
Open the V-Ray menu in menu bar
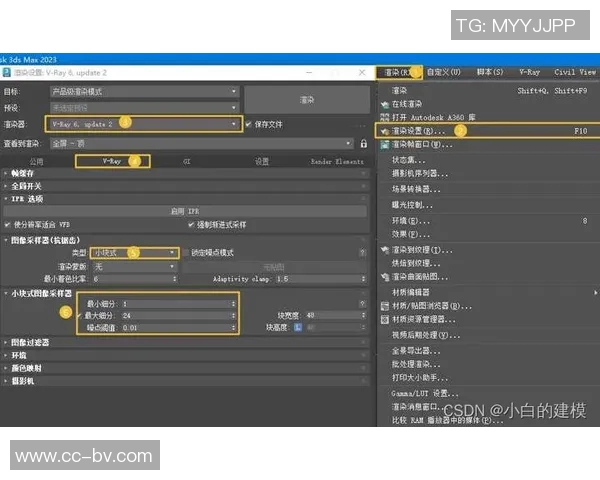click(x=529, y=72)
